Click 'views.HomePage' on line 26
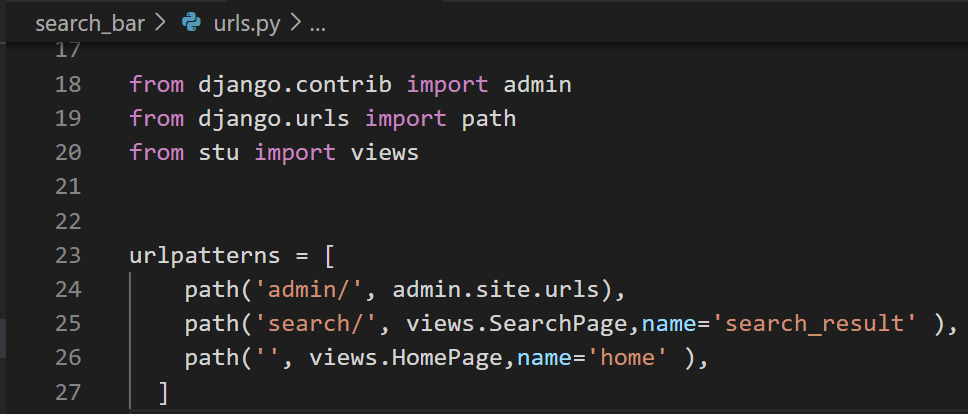The width and height of the screenshot is (968, 414). [x=406, y=358]
